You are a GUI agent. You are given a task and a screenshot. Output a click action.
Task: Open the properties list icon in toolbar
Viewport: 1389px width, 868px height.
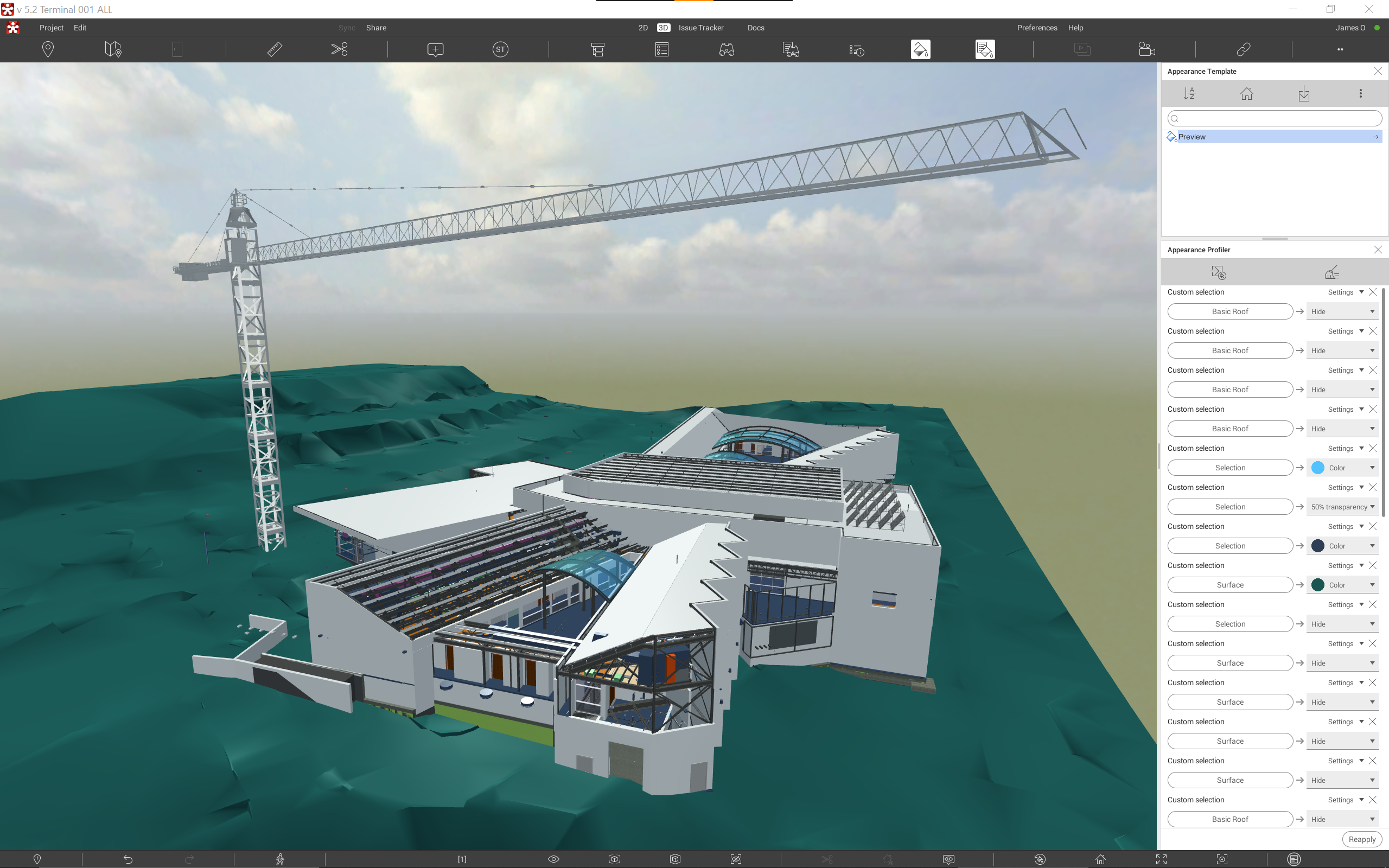tap(662, 49)
